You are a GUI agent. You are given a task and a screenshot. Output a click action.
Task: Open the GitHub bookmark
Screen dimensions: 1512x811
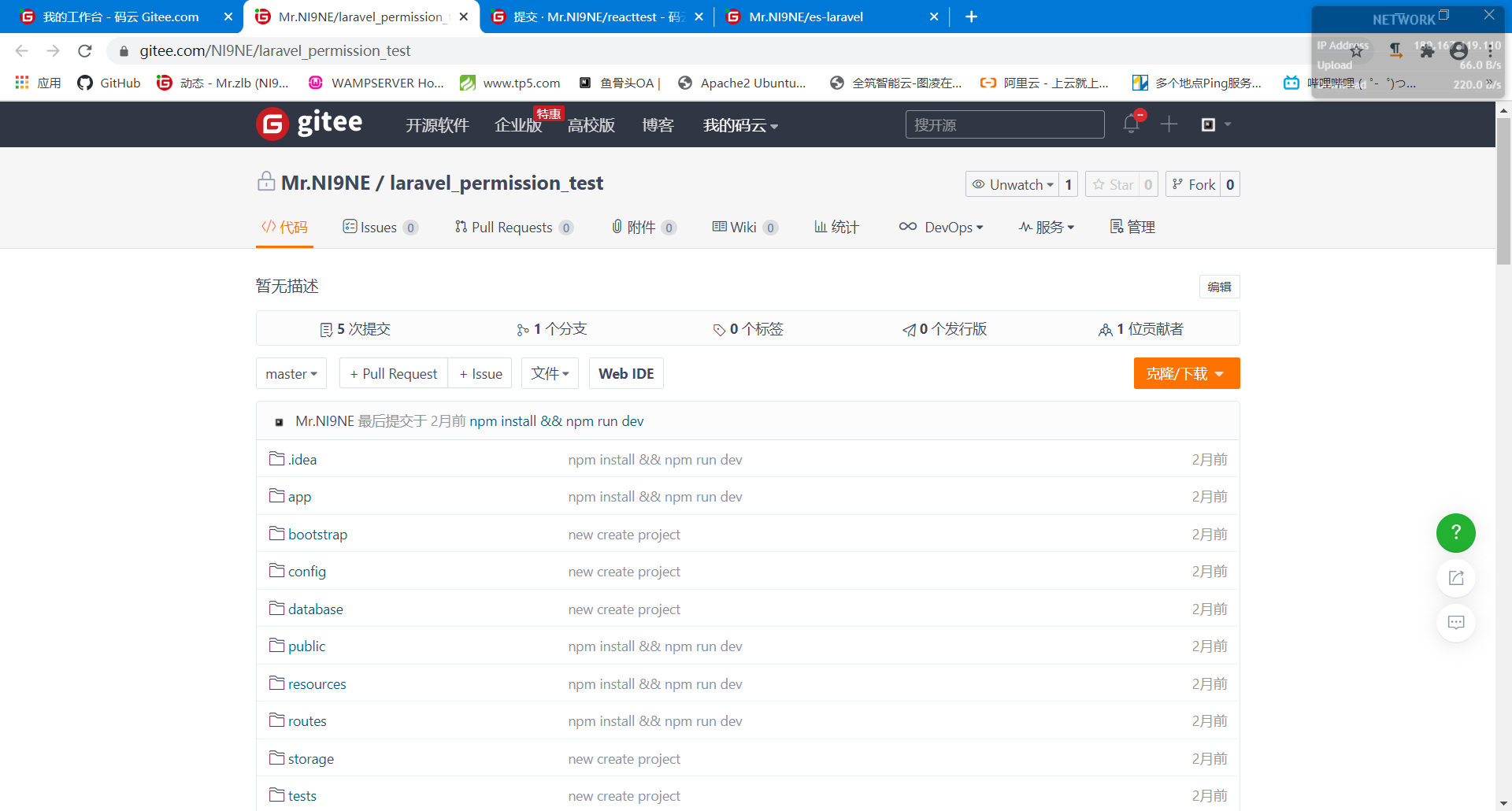109,83
